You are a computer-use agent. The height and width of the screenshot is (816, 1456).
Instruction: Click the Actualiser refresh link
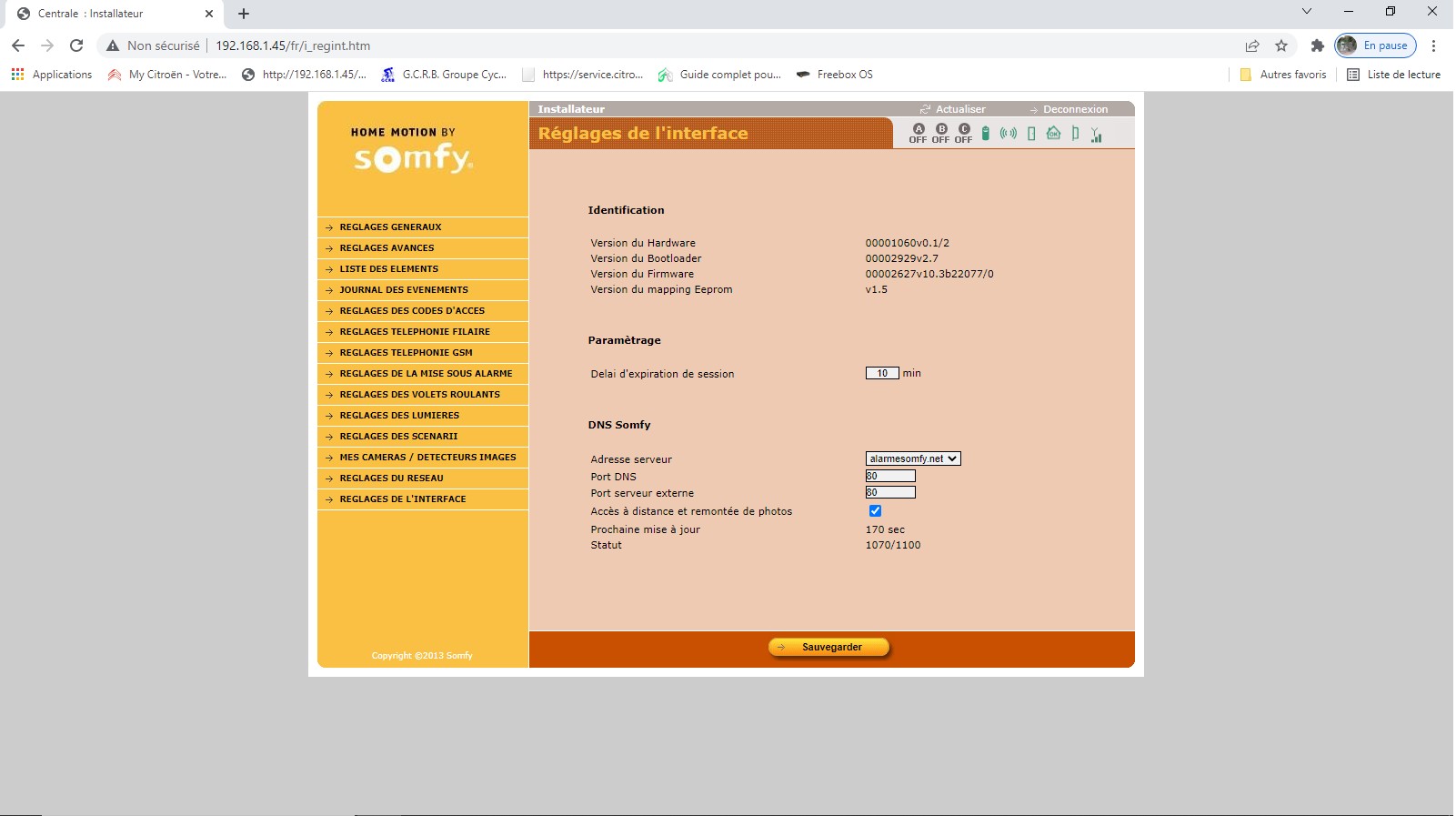point(959,109)
